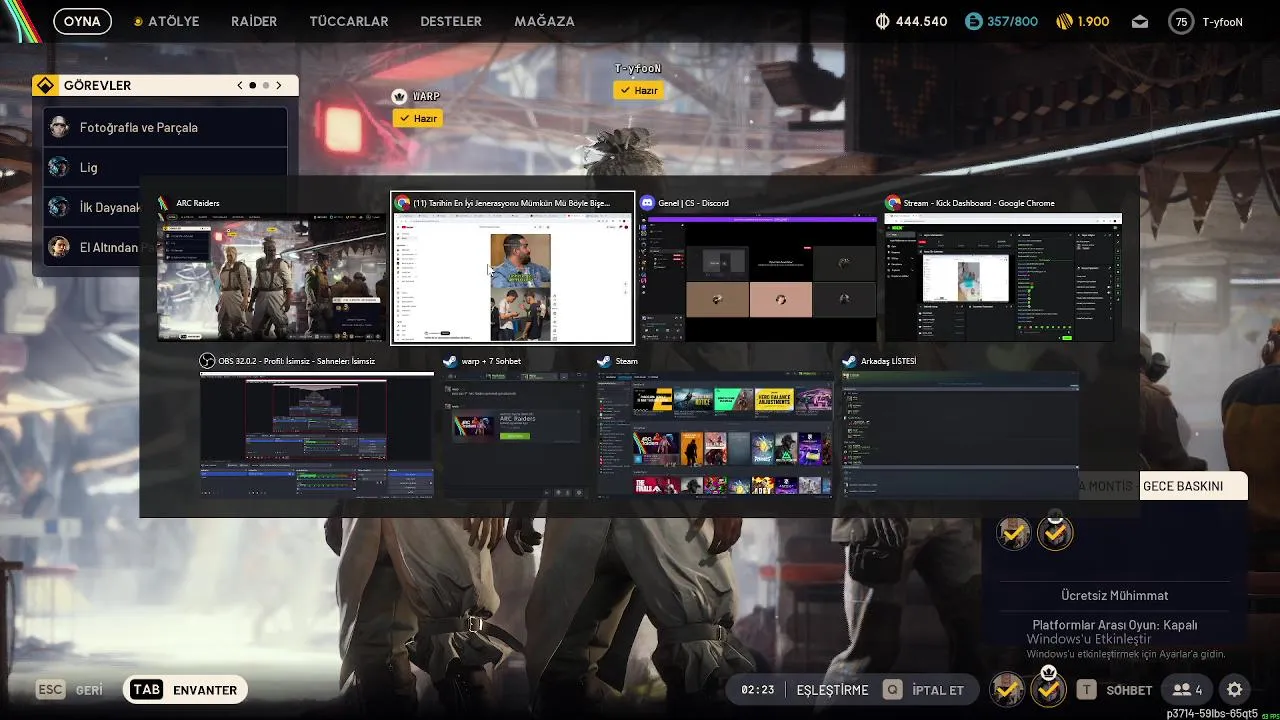Switch to the 'warp + 7 Sohbet' window
The width and height of the screenshot is (1280, 720).
pyautogui.click(x=515, y=435)
